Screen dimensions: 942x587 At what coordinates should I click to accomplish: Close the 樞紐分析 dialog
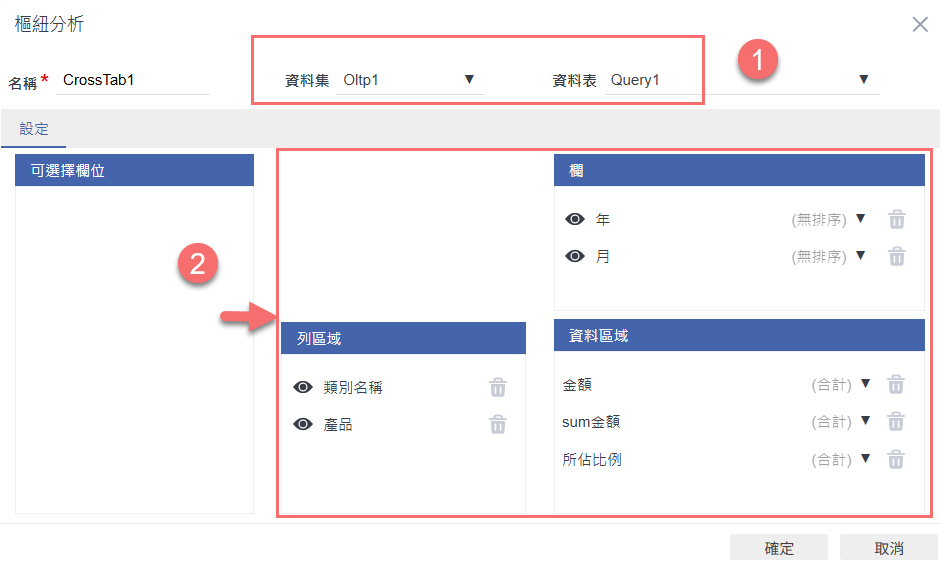(920, 25)
